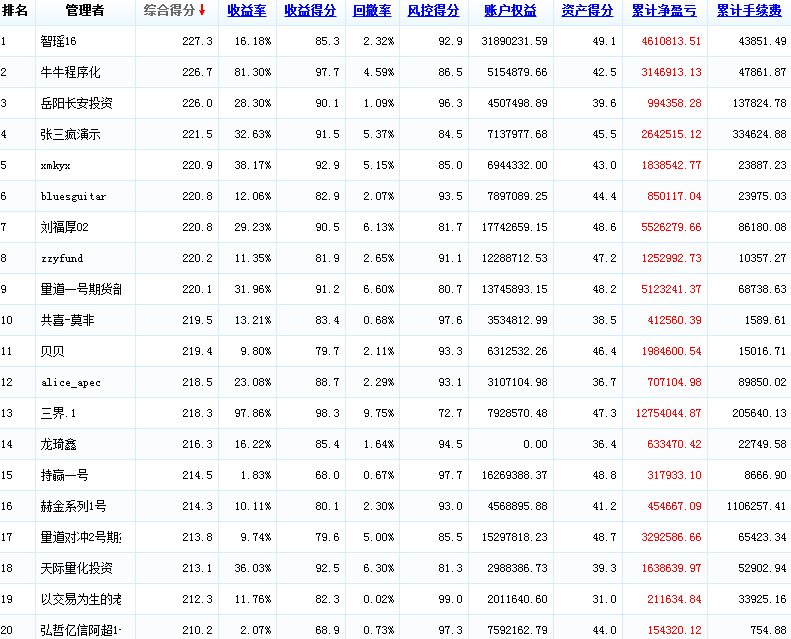Select manager 龙琦鑫 at rank 14
Viewport: 791px width, 639px height.
58,444
